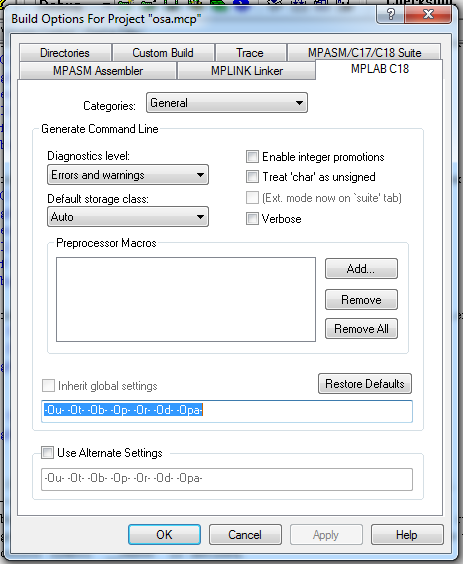Click the help question mark icon in title bar
The image size is (463, 564).
click(x=390, y=15)
